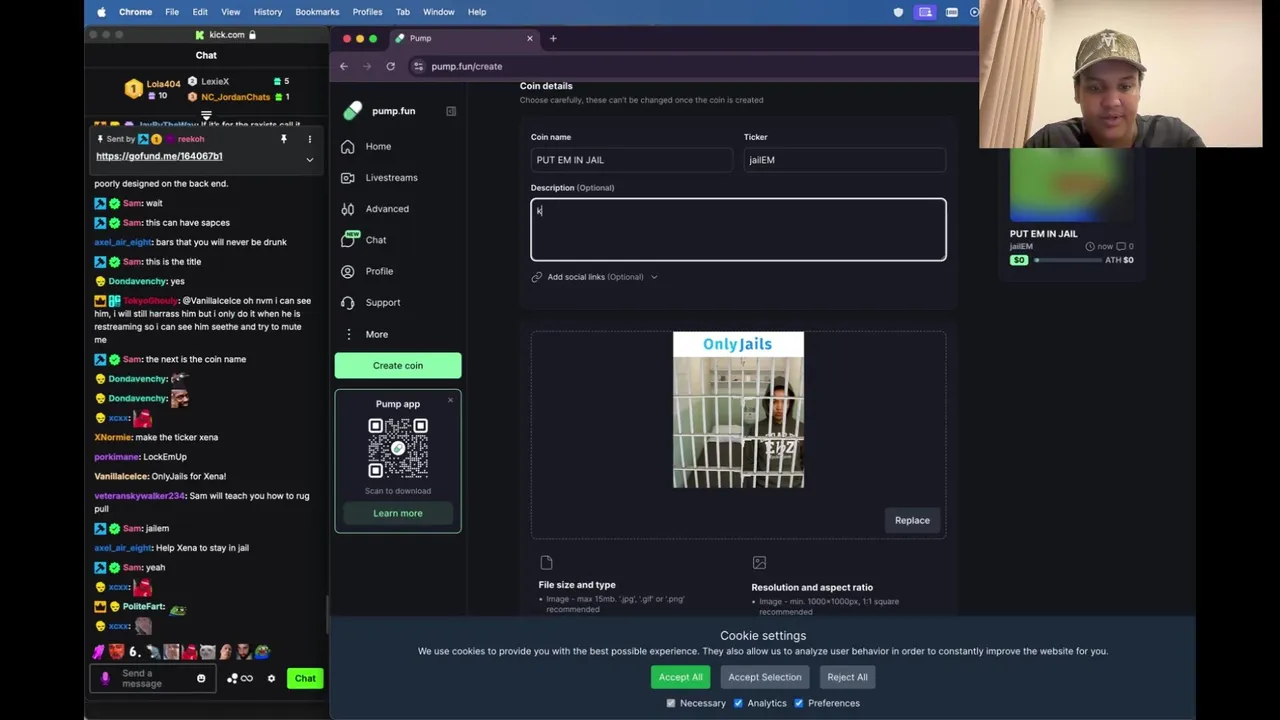Viewport: 1280px width, 720px height.
Task: Click the Pump app QR code
Action: [398, 448]
